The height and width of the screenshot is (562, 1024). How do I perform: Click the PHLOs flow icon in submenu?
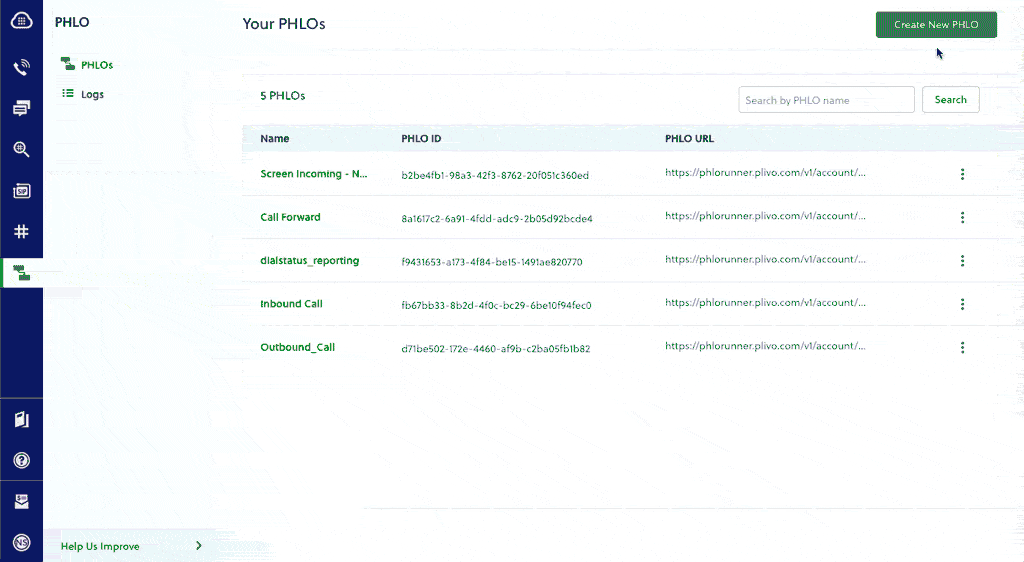tap(68, 64)
